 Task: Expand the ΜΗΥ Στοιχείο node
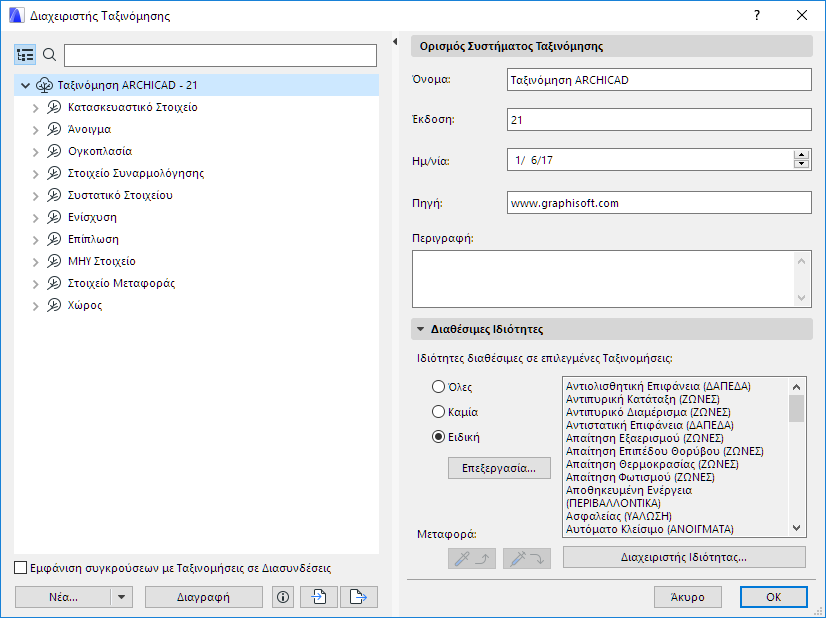click(35, 262)
